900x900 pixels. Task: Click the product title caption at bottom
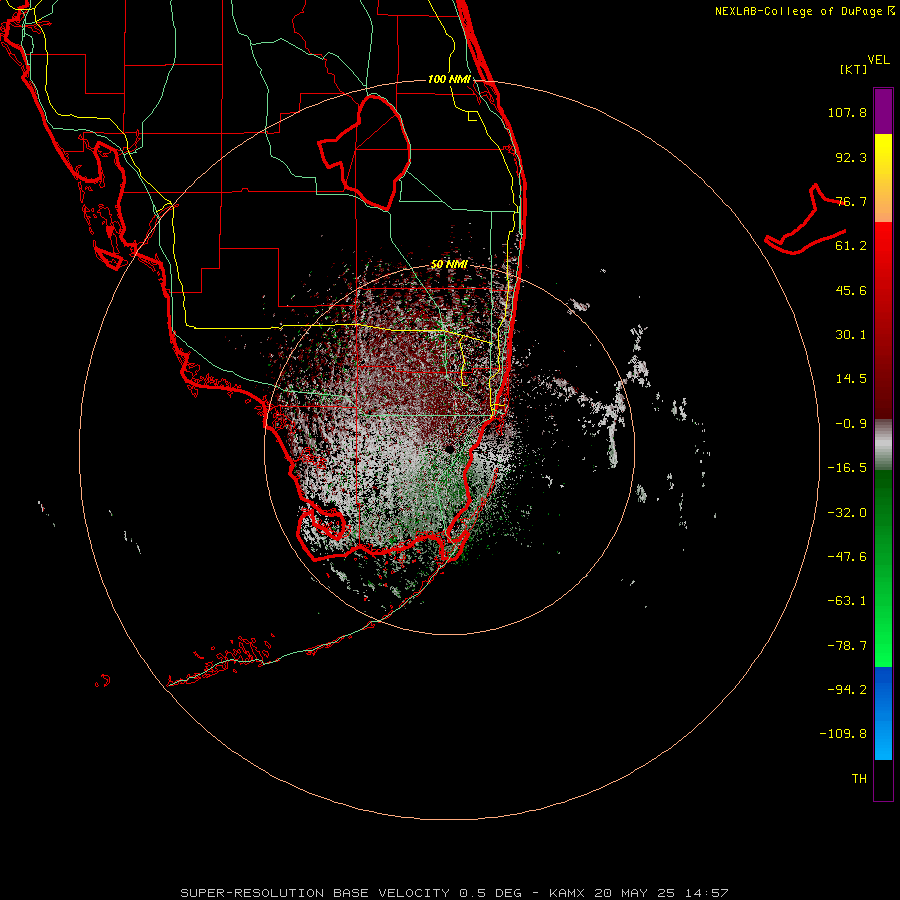tap(454, 893)
